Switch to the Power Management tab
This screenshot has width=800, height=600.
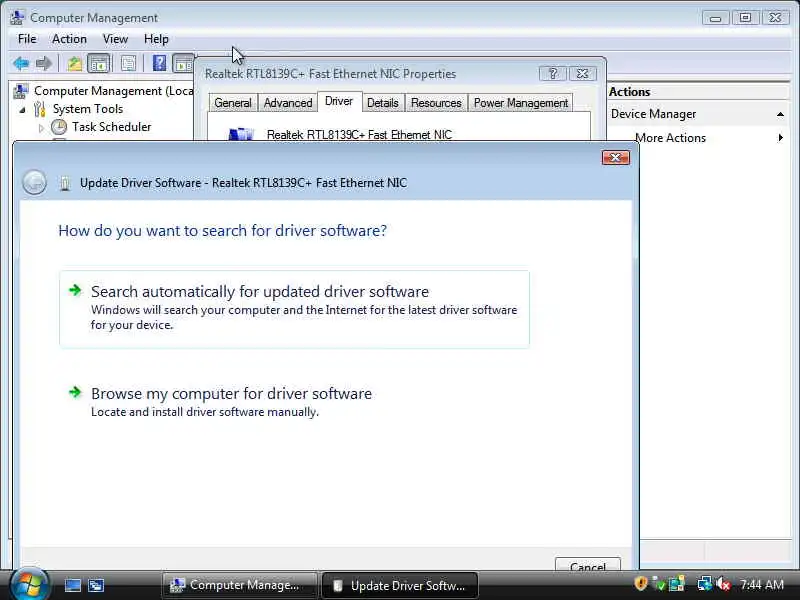pyautogui.click(x=521, y=103)
